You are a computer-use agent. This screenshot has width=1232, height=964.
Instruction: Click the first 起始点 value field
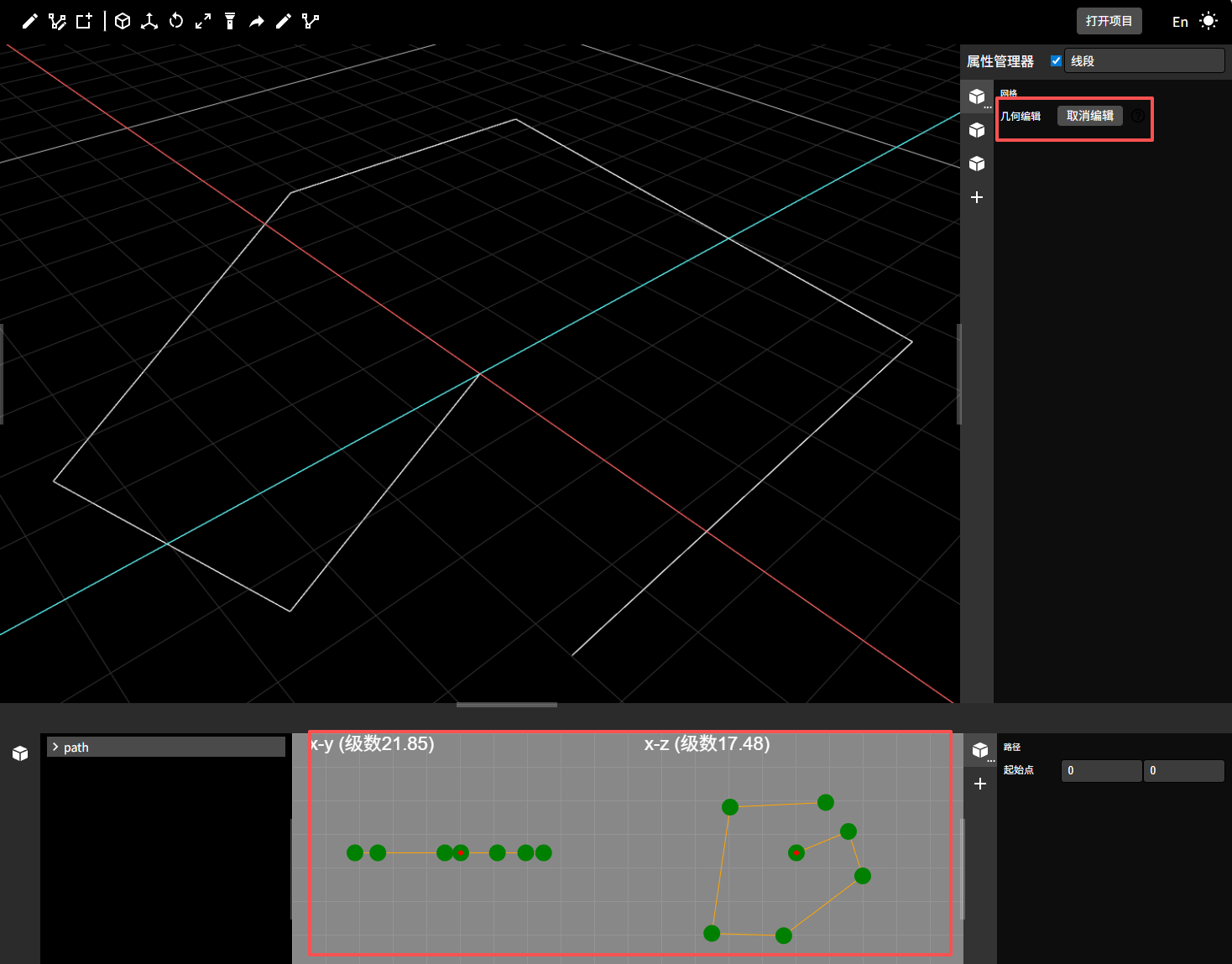pyautogui.click(x=1102, y=770)
